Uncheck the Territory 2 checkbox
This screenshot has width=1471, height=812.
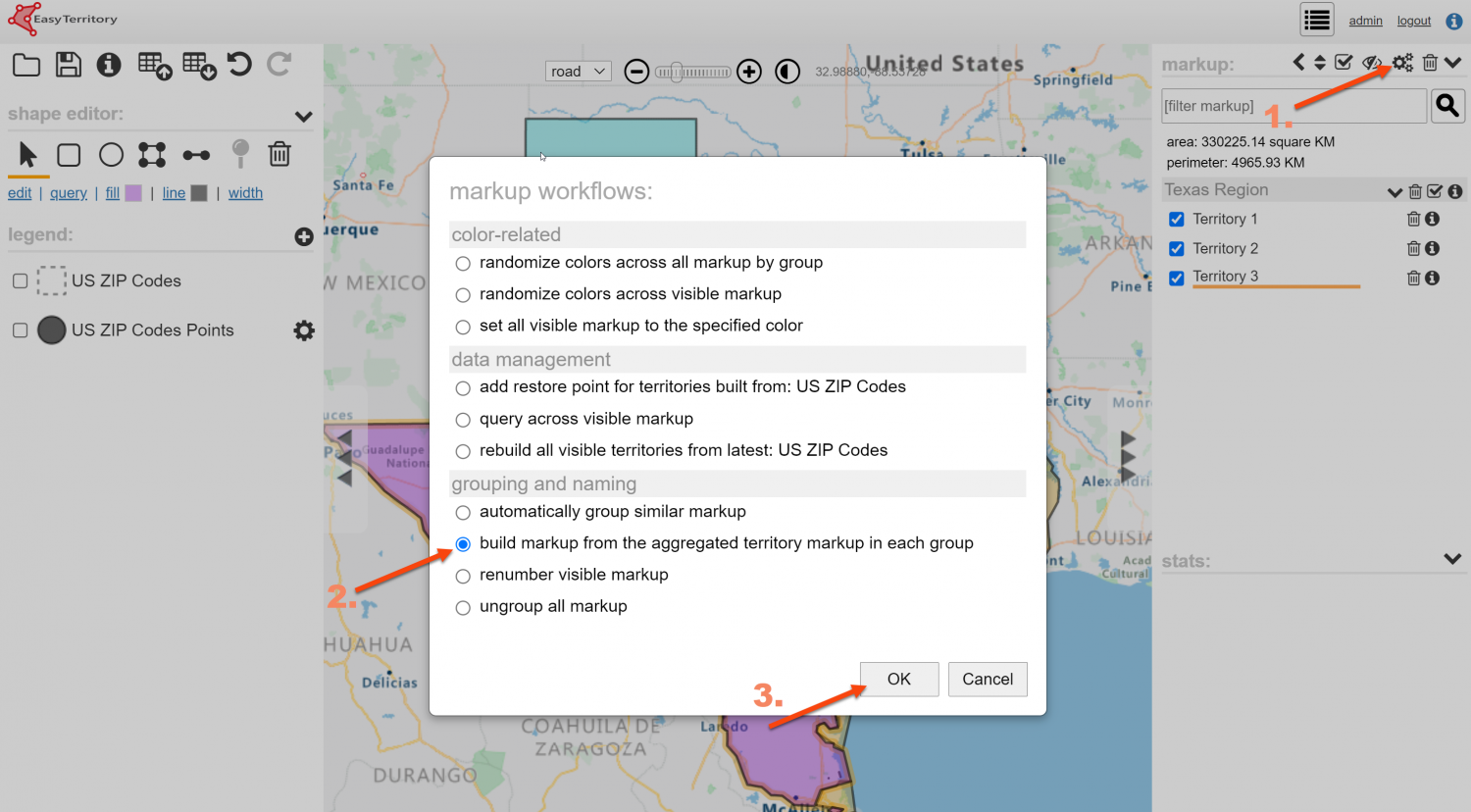click(x=1176, y=248)
